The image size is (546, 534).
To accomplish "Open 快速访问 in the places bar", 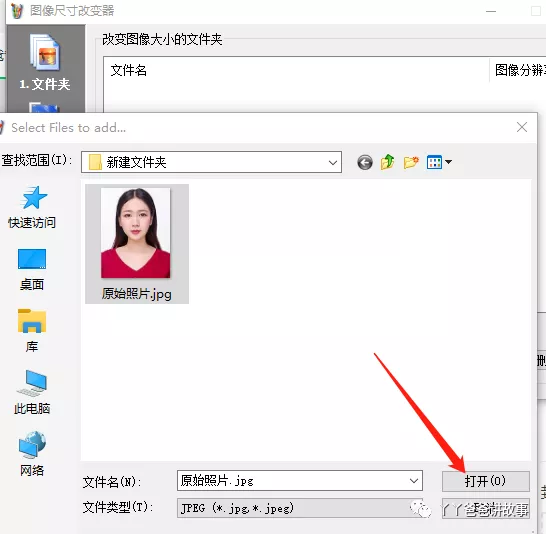I will (32, 207).
